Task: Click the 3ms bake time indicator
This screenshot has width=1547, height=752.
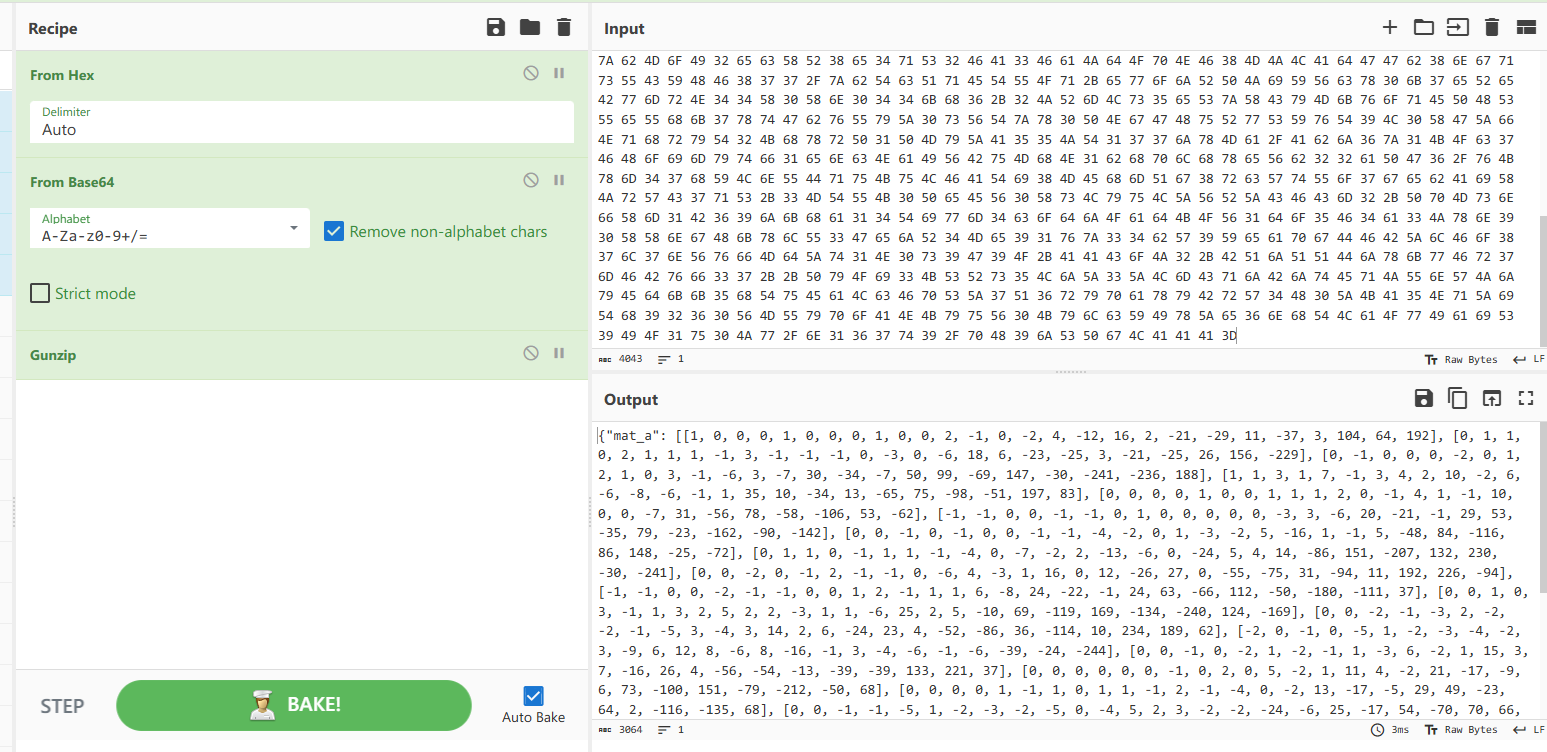Action: tap(1391, 730)
